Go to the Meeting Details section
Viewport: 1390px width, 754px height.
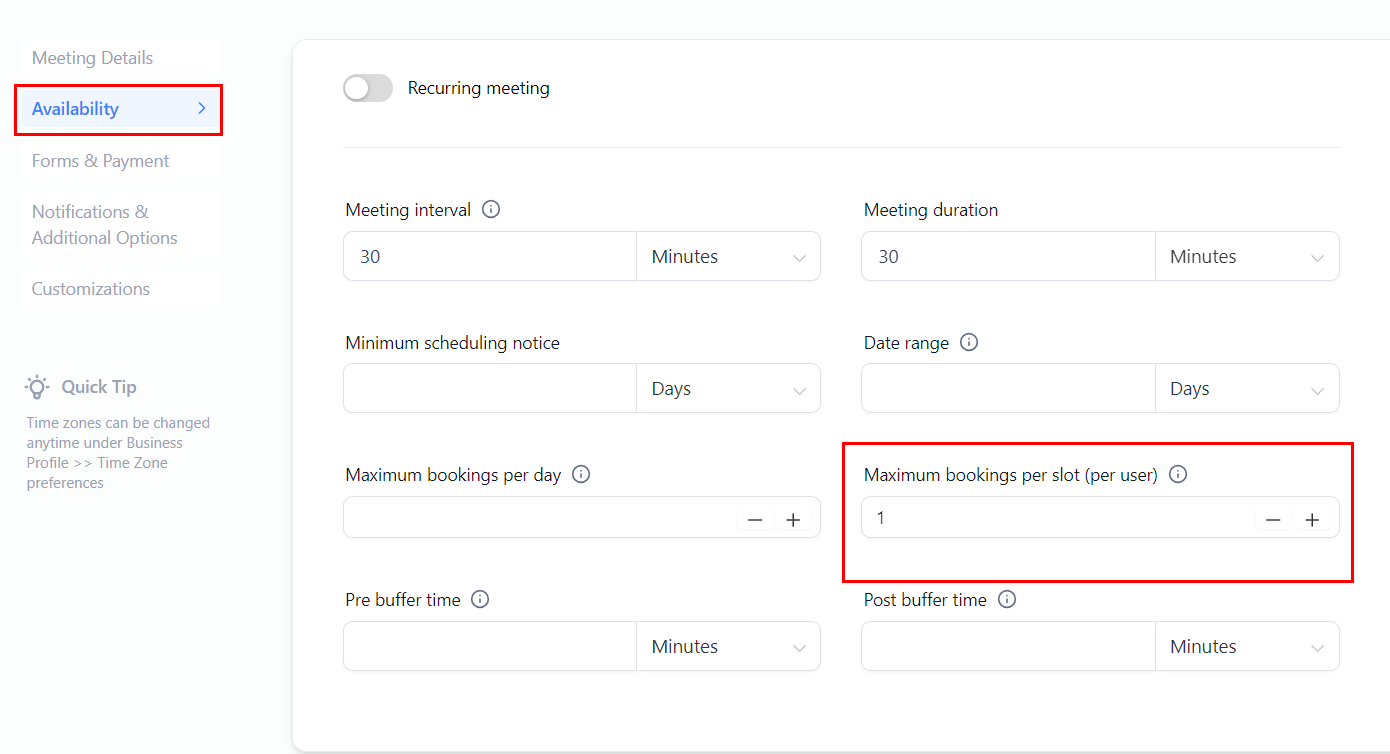tap(92, 58)
